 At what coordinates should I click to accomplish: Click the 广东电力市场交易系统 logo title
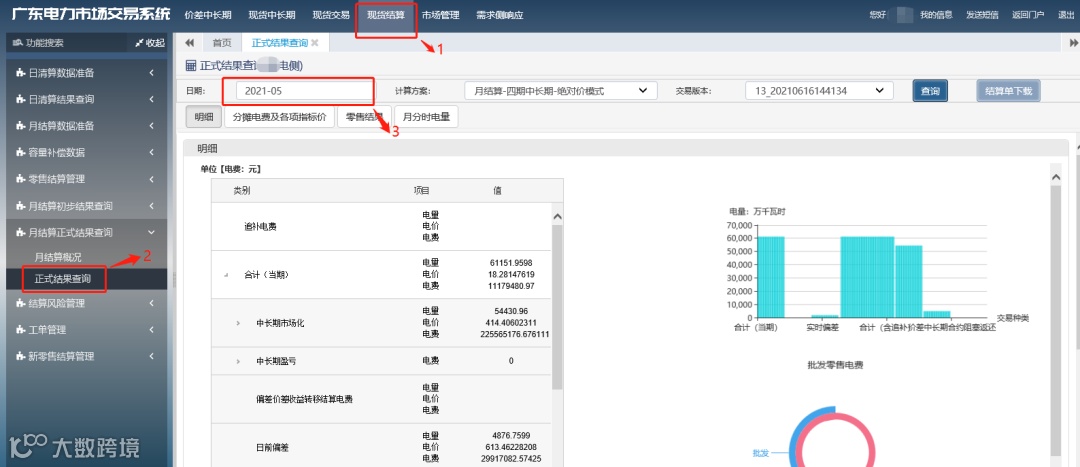click(x=90, y=14)
